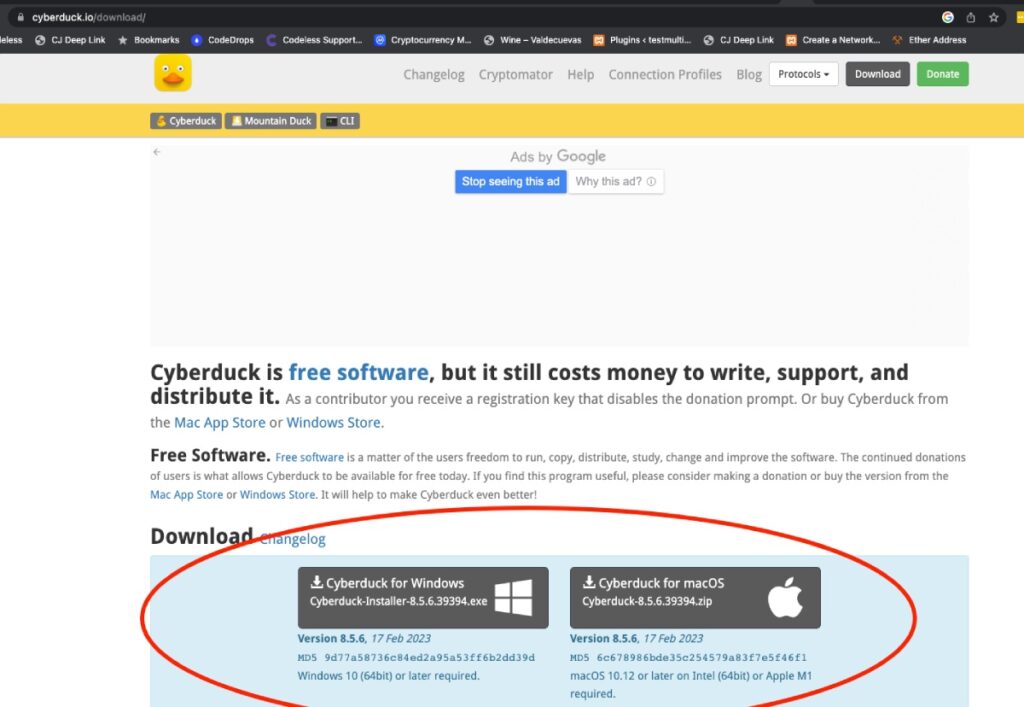Bookmark page with the star icon

coord(993,18)
